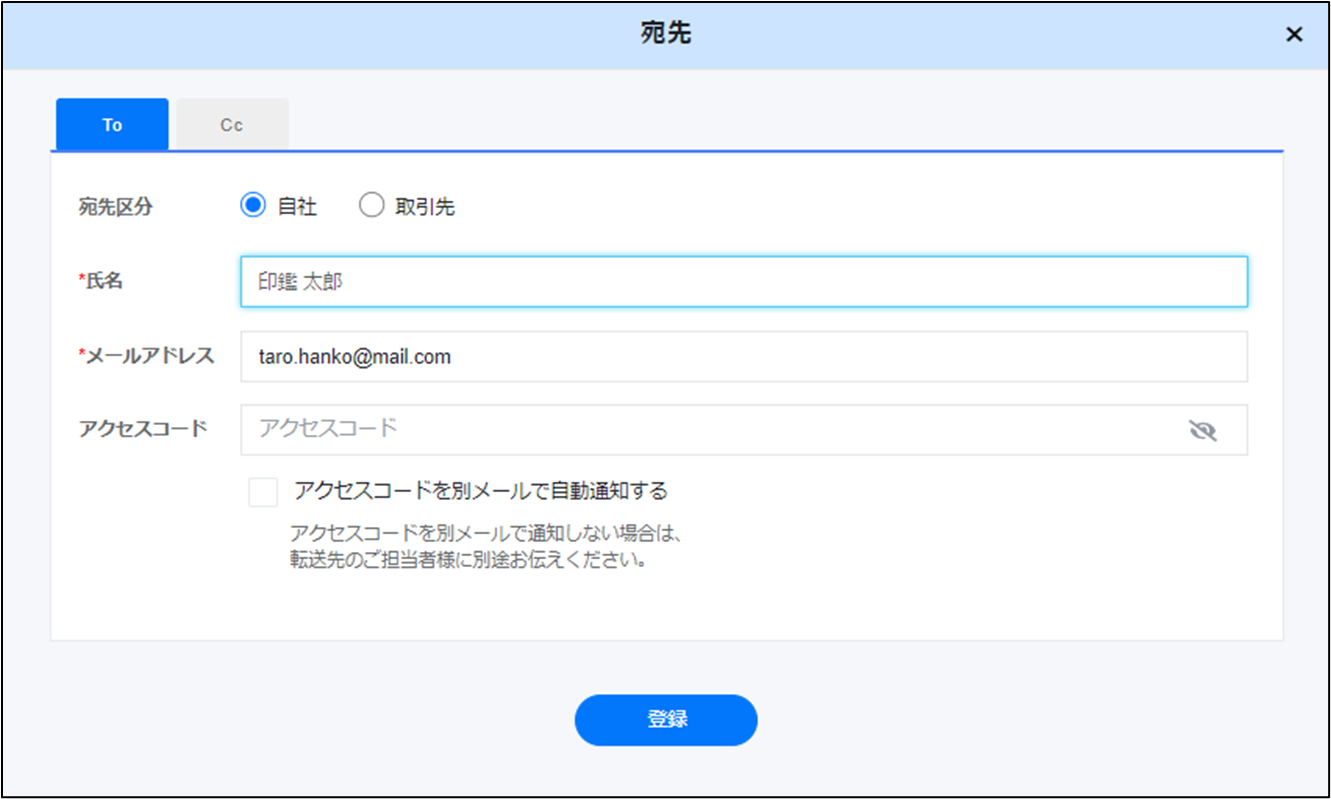
Task: Enable the access code auto-notify checkbox
Action: pyautogui.click(x=264, y=492)
